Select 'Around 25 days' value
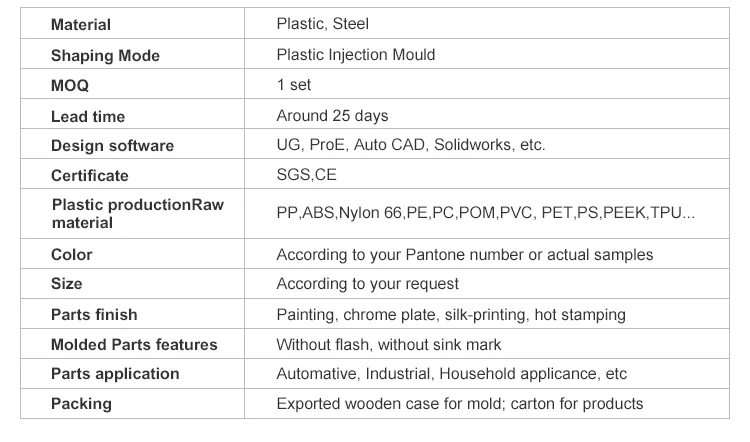The image size is (750, 442). [x=332, y=117]
